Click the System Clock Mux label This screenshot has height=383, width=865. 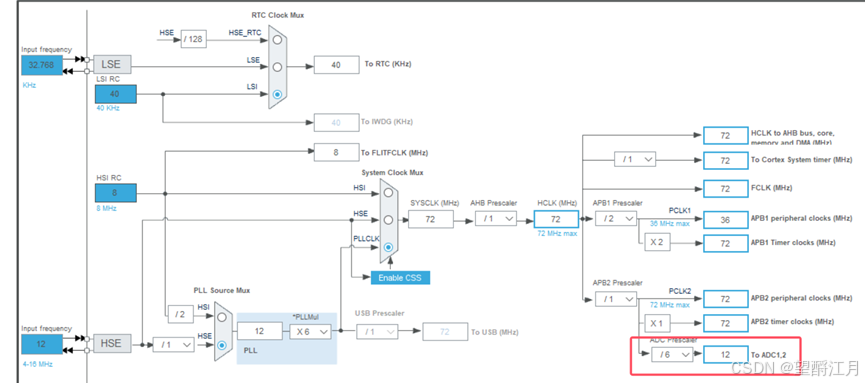tap(392, 172)
